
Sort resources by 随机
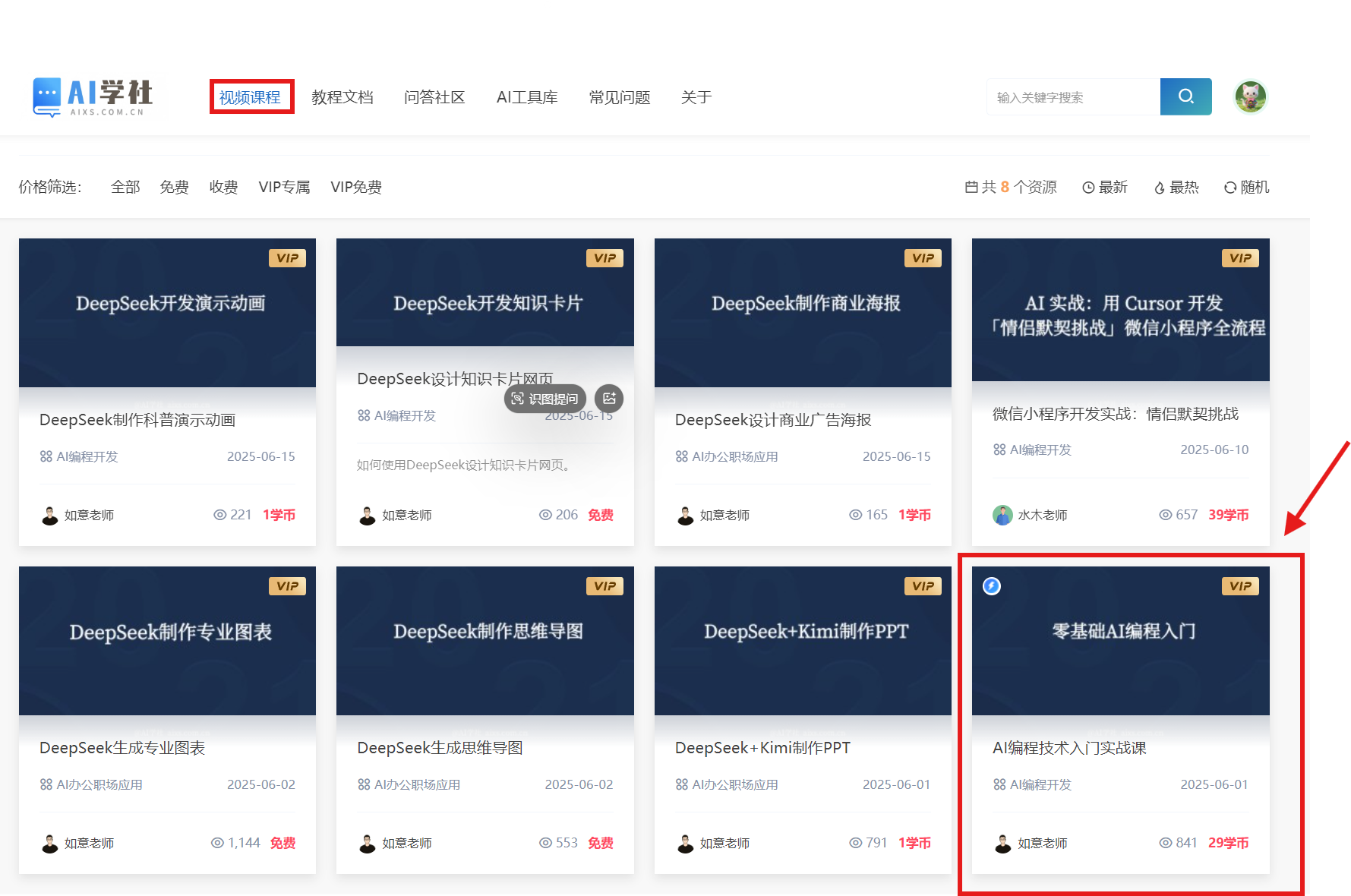[1246, 187]
